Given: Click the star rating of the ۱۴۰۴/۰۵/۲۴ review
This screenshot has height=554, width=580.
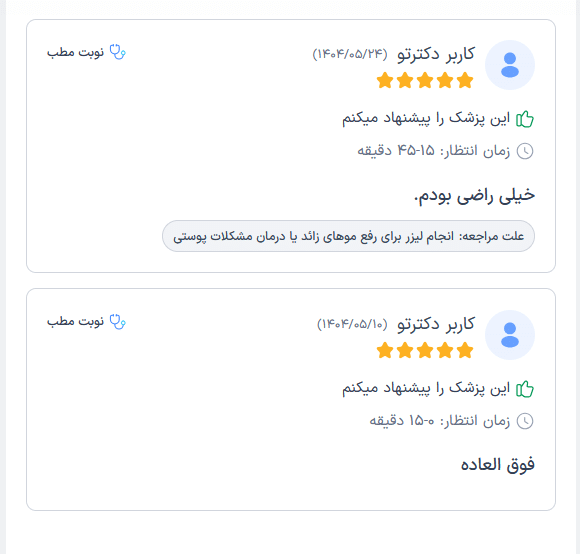Looking at the screenshot, I should tap(425, 80).
